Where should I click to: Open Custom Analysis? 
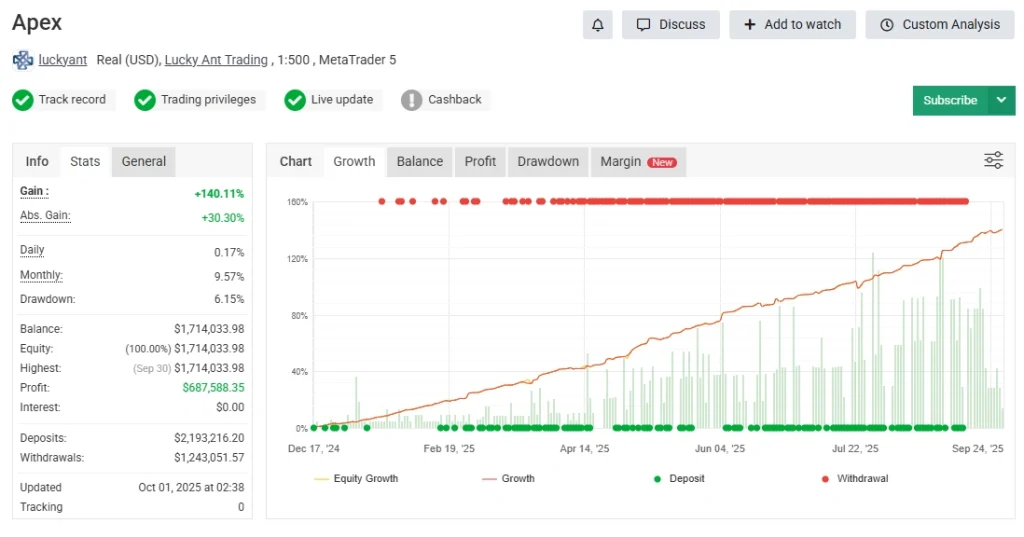940,25
